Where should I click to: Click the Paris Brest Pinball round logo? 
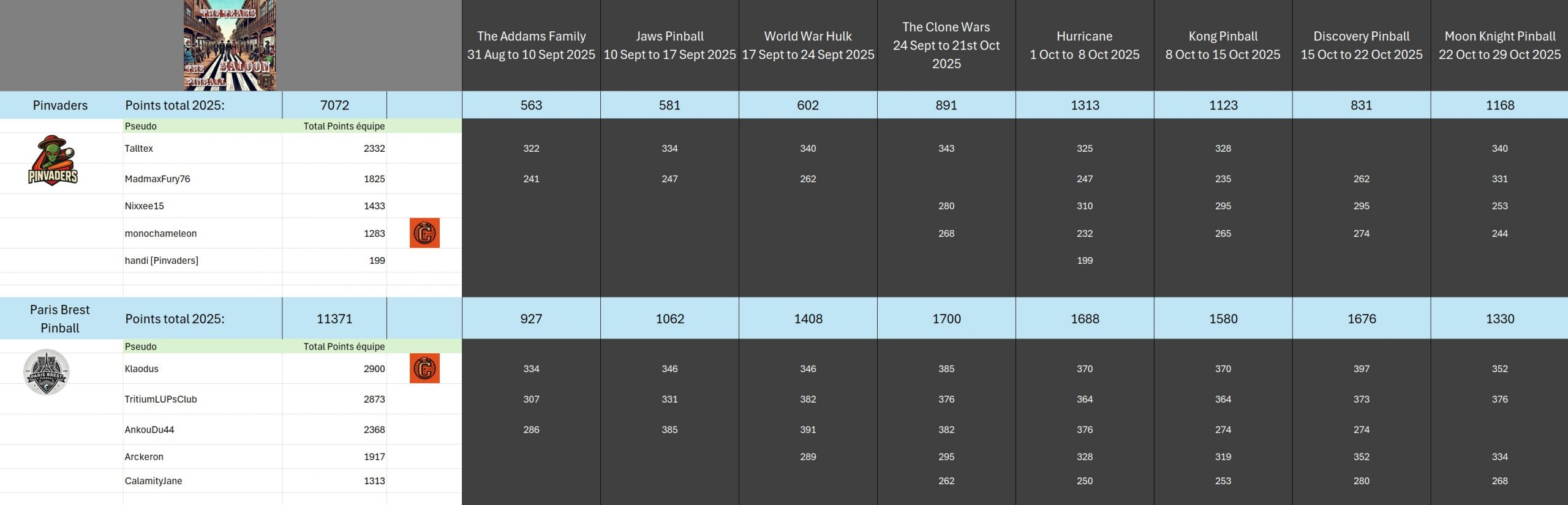click(47, 372)
